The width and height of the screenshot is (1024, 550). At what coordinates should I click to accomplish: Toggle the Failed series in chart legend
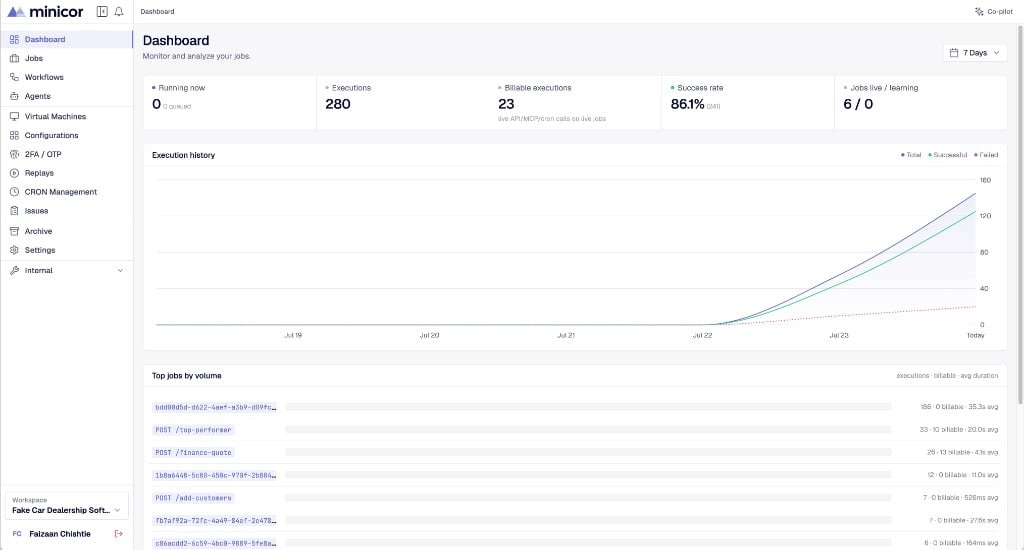pos(986,155)
